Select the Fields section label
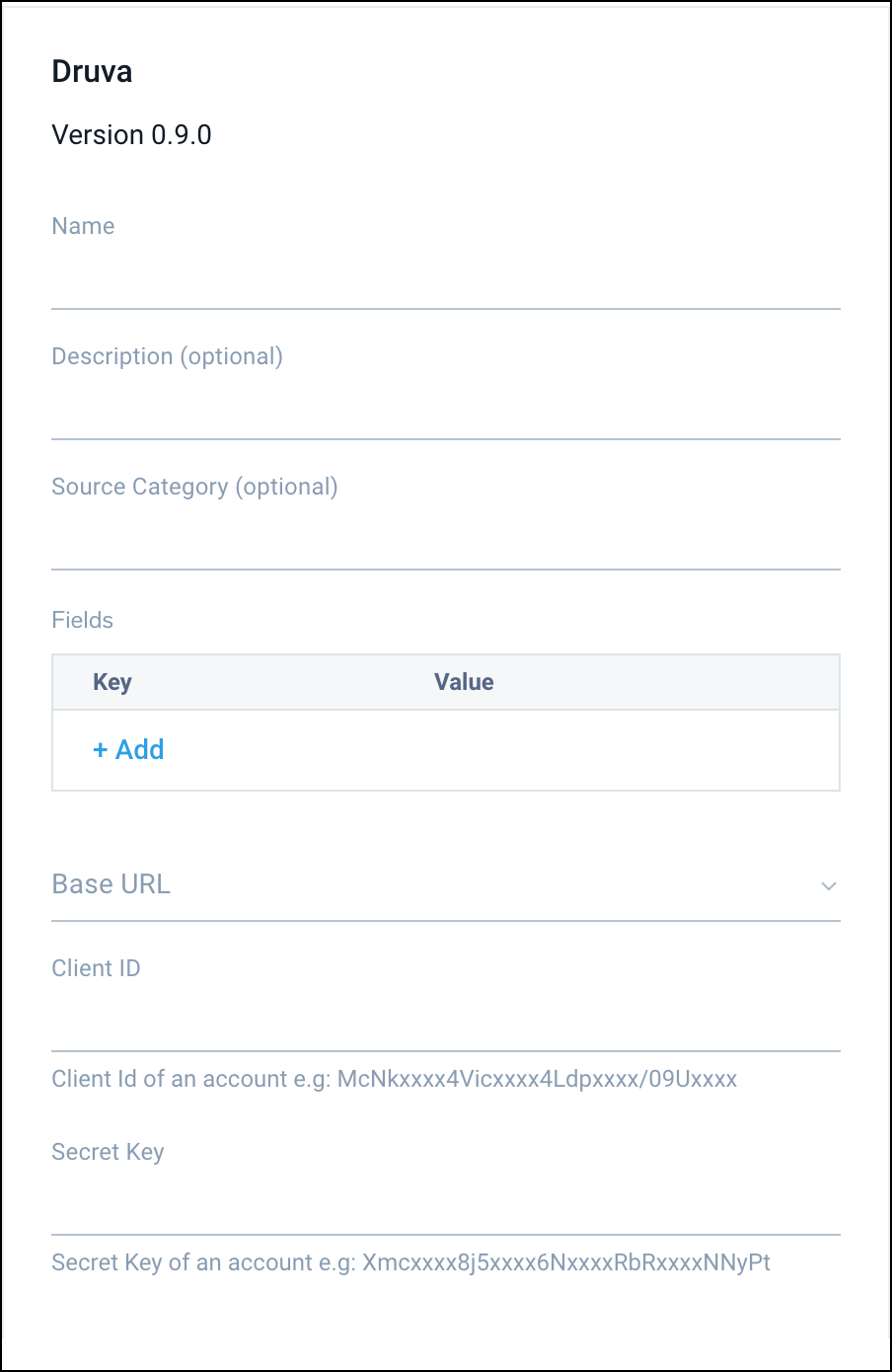This screenshot has width=892, height=1372. (82, 620)
